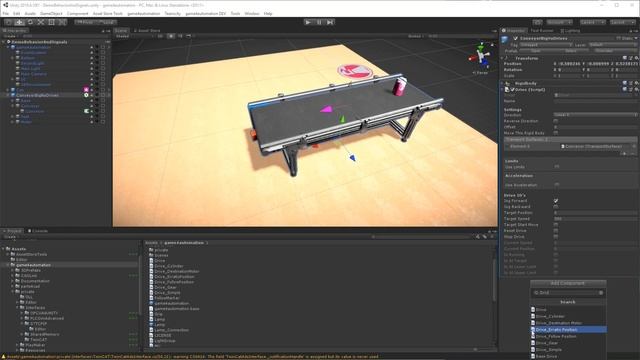Toggle scene audio in the Scene toolbar

pyautogui.click(x=180, y=36)
